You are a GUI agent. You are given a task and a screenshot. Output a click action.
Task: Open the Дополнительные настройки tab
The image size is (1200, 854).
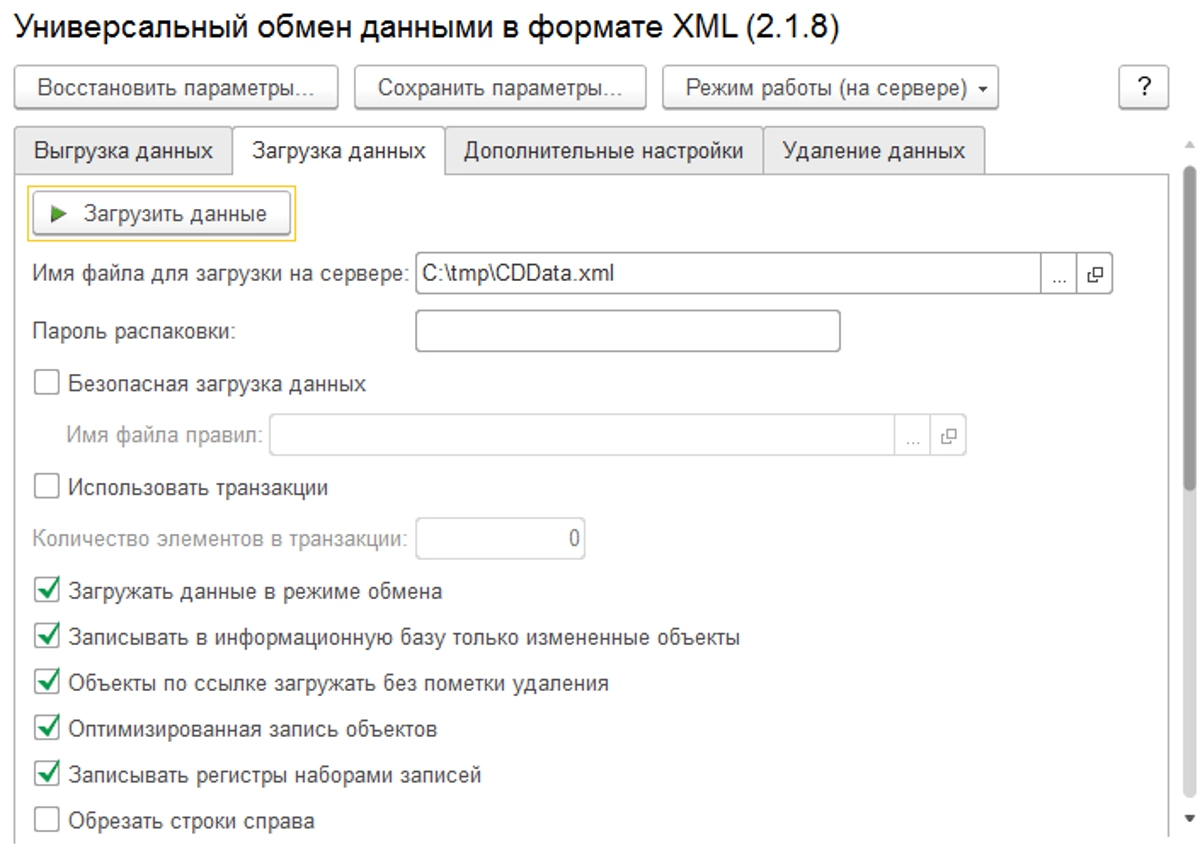pyautogui.click(x=603, y=151)
